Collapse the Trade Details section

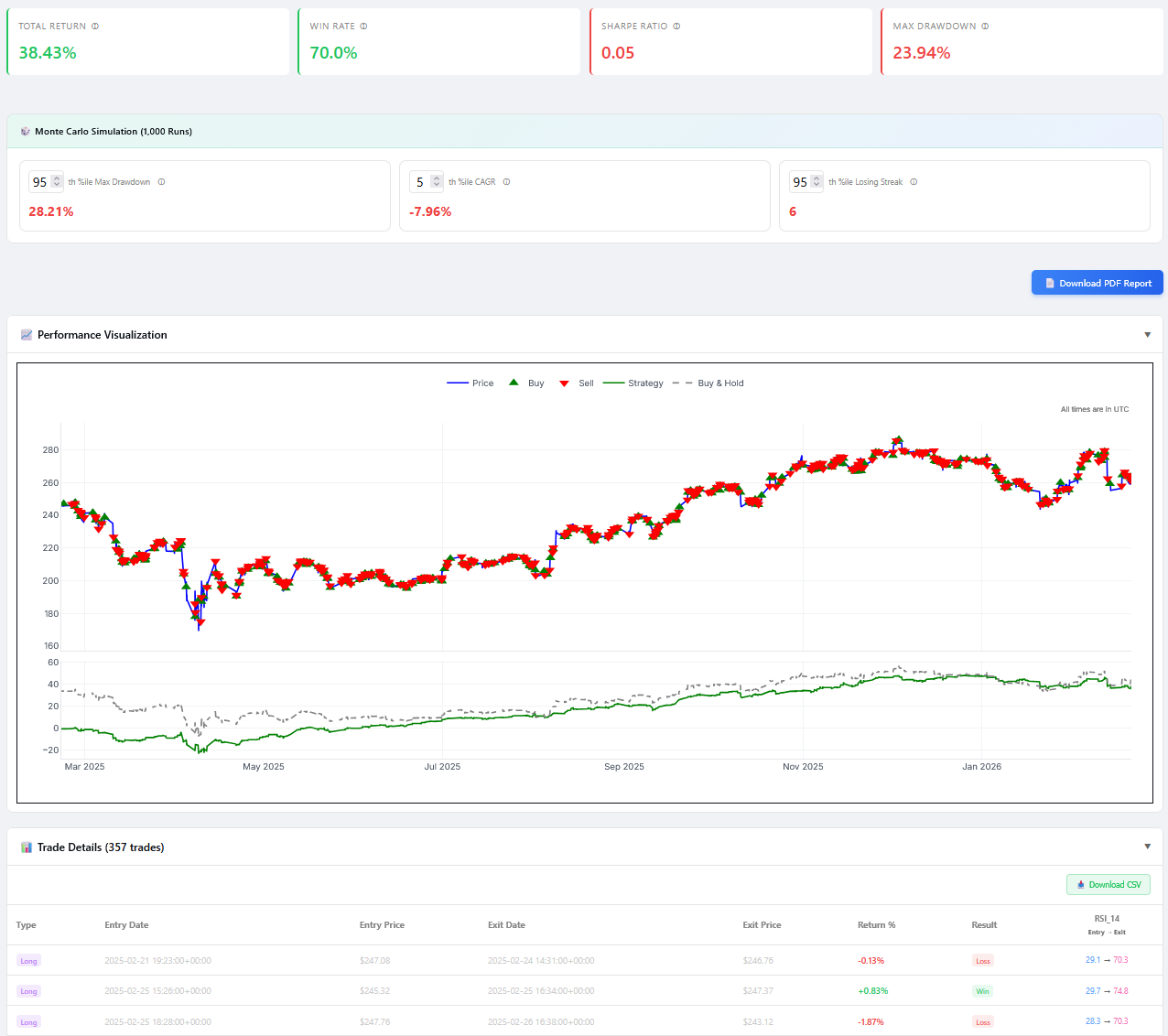click(x=1147, y=847)
